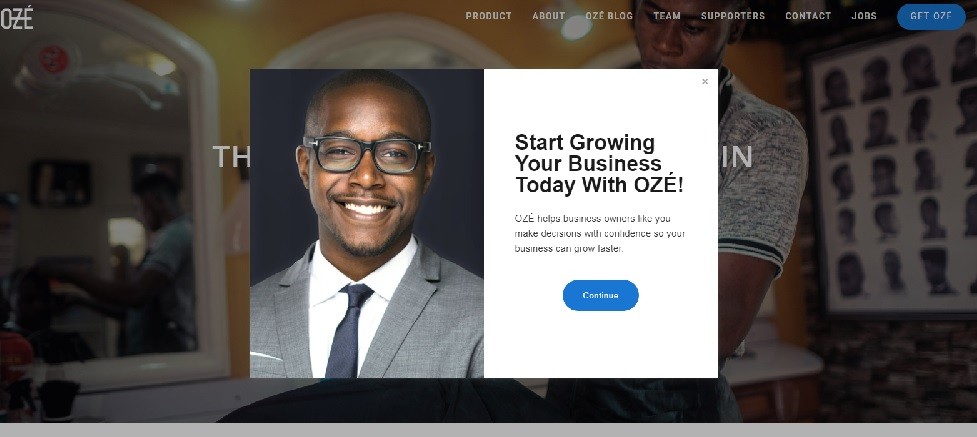
Task: Open the CONTACT nav link
Action: coord(808,16)
